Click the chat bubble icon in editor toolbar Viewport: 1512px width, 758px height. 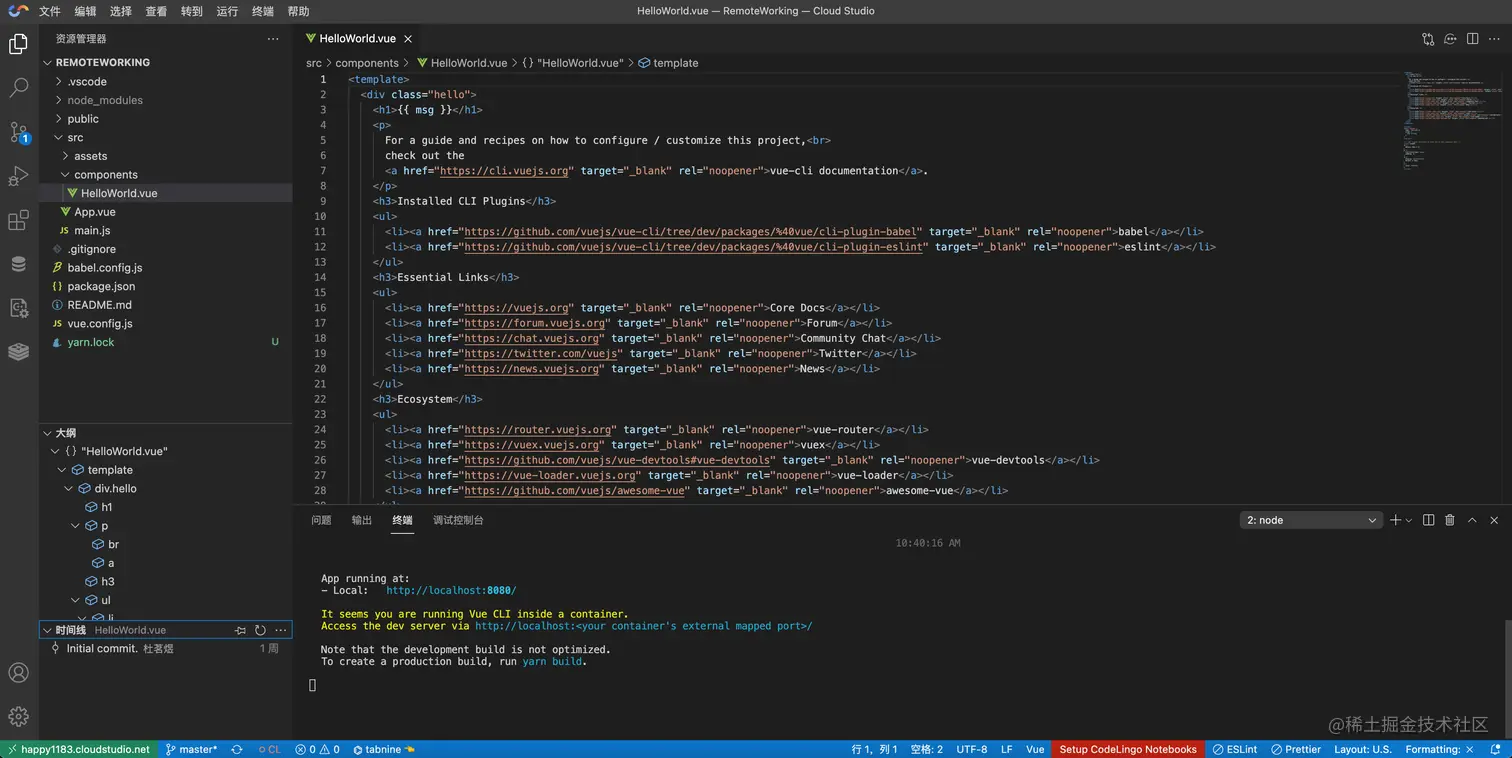click(x=1450, y=39)
